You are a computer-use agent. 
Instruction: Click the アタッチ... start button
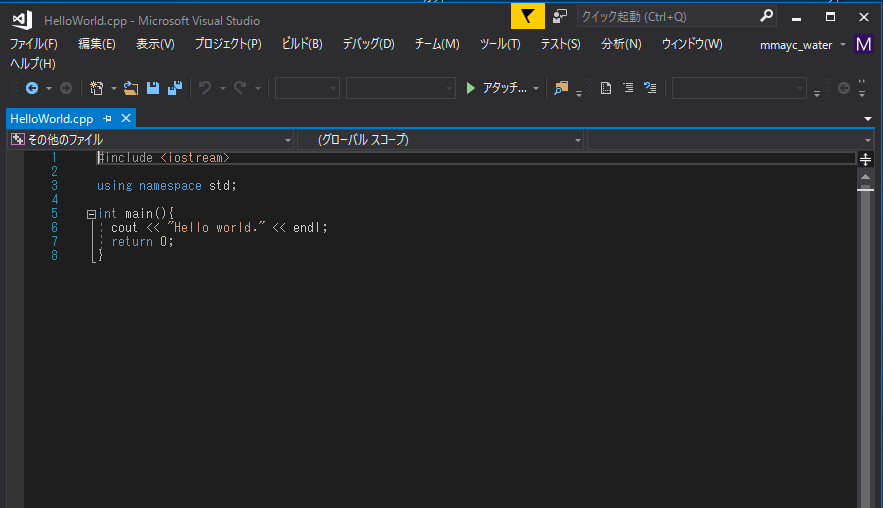click(x=497, y=88)
